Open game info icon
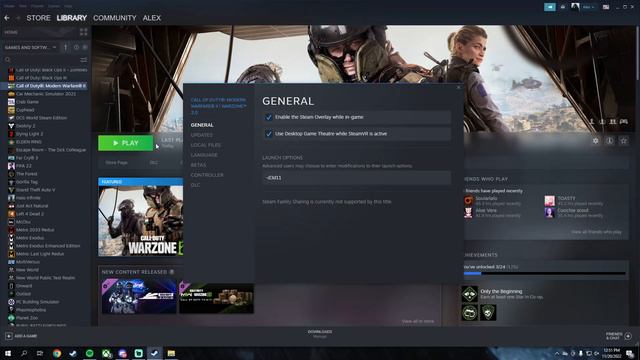The height and width of the screenshot is (360, 640). (609, 141)
